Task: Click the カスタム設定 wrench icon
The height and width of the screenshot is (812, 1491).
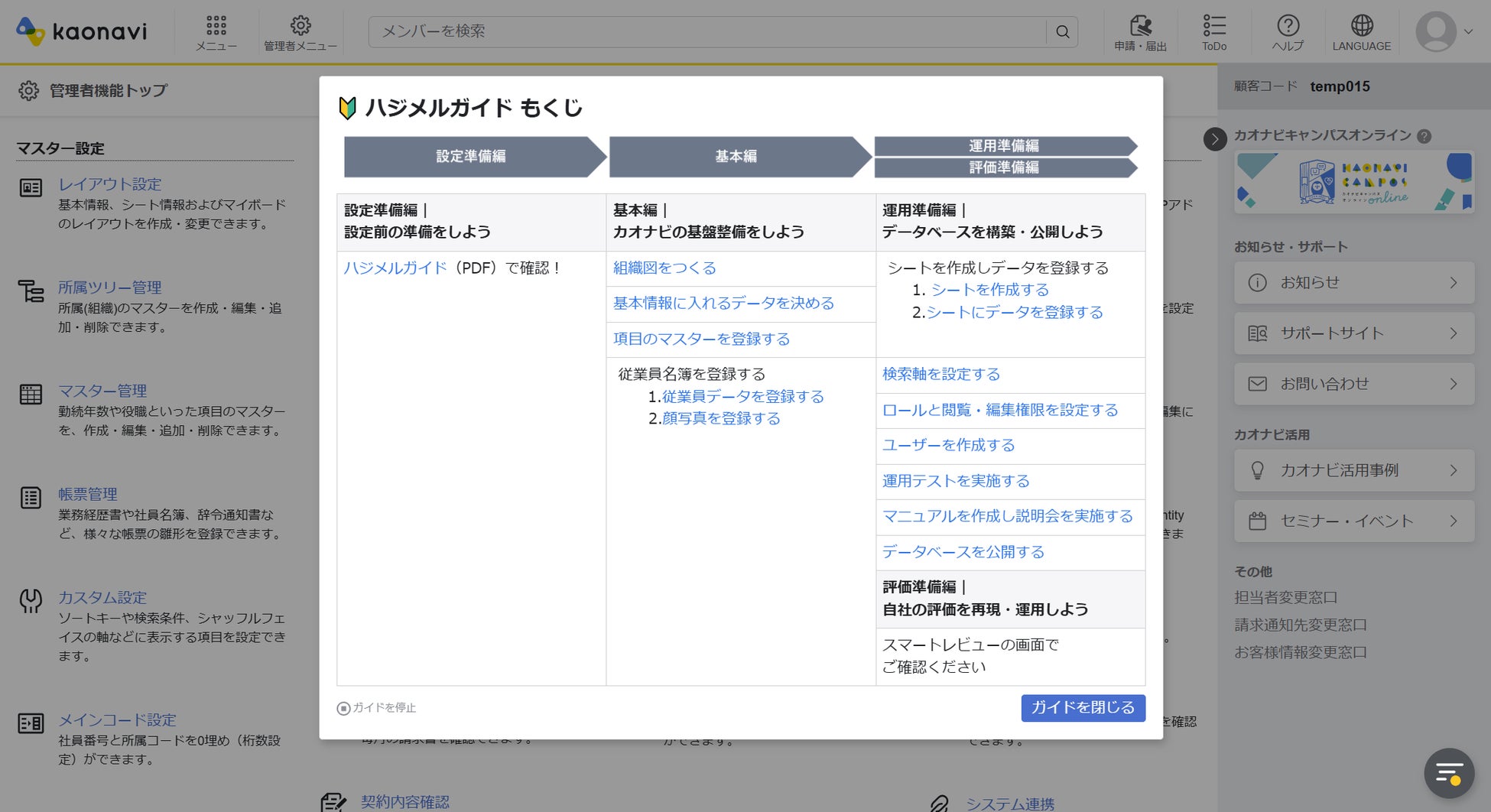Action: coord(31,601)
